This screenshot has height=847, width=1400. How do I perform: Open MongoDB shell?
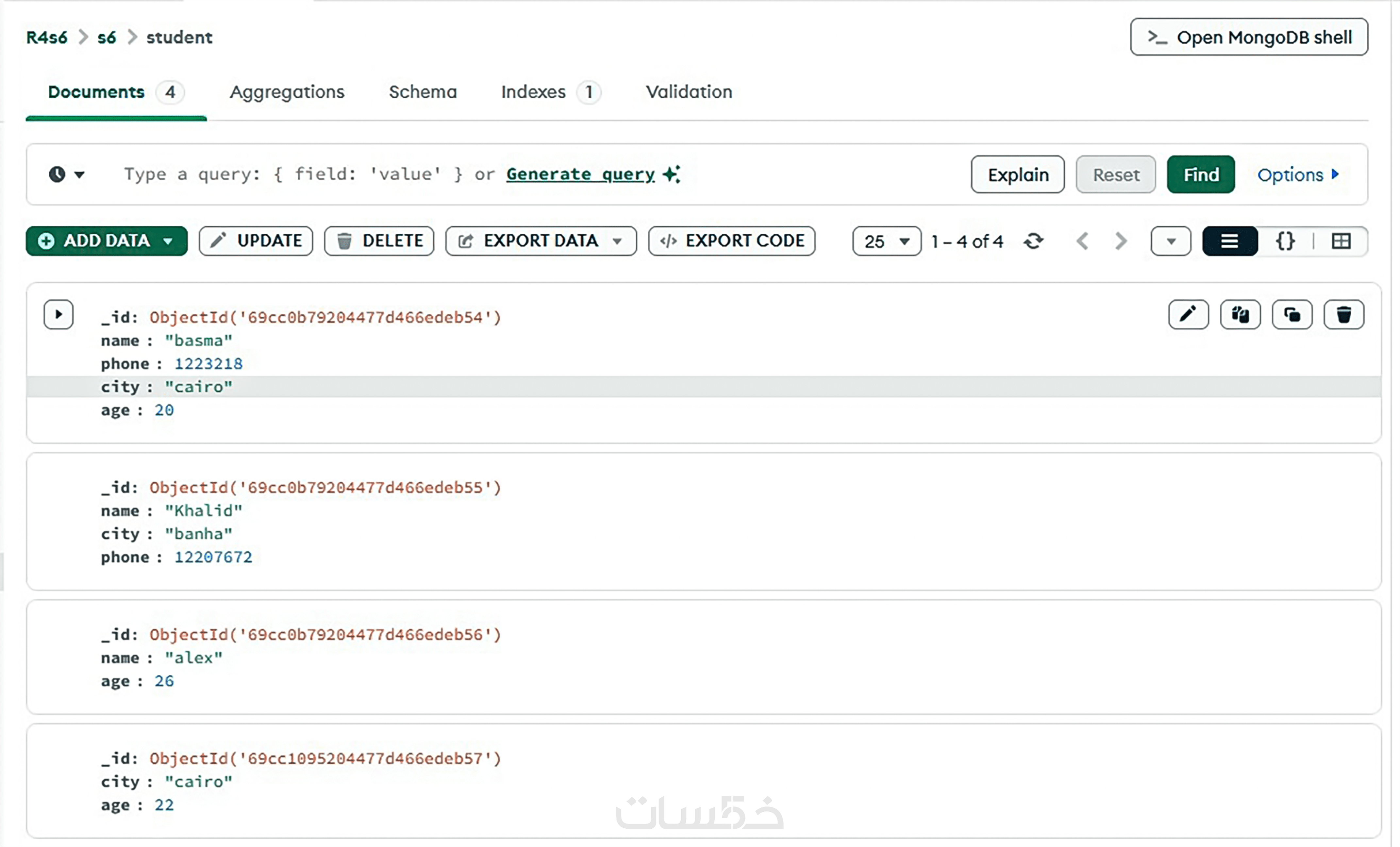point(1248,38)
